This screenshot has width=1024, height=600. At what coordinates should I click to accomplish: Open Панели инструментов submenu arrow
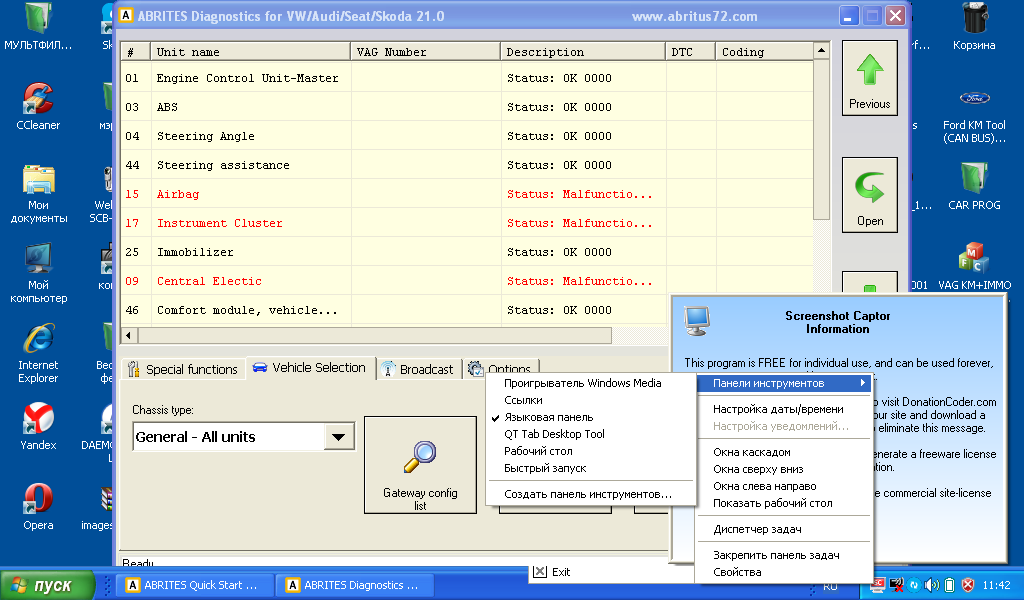point(863,383)
